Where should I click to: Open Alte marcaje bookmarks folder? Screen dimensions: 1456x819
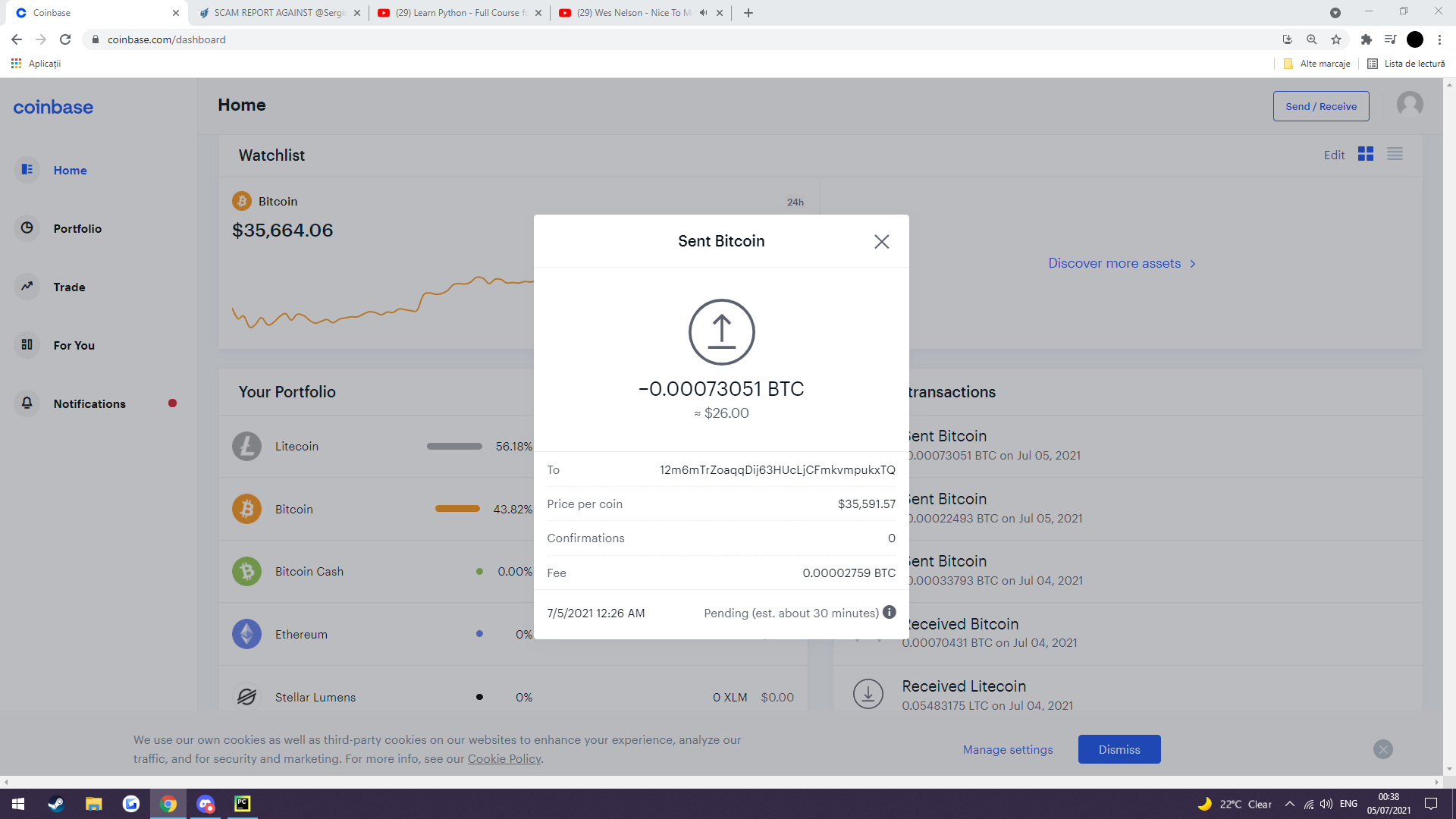(1317, 64)
